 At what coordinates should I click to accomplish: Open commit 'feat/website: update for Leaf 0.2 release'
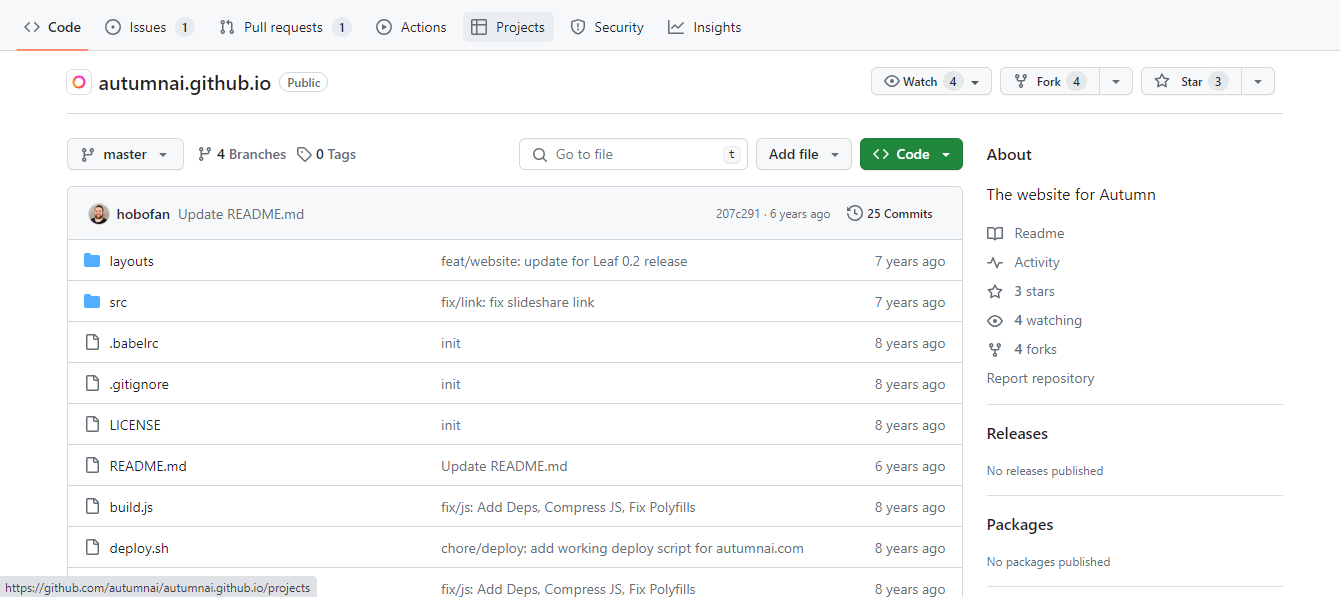564,261
